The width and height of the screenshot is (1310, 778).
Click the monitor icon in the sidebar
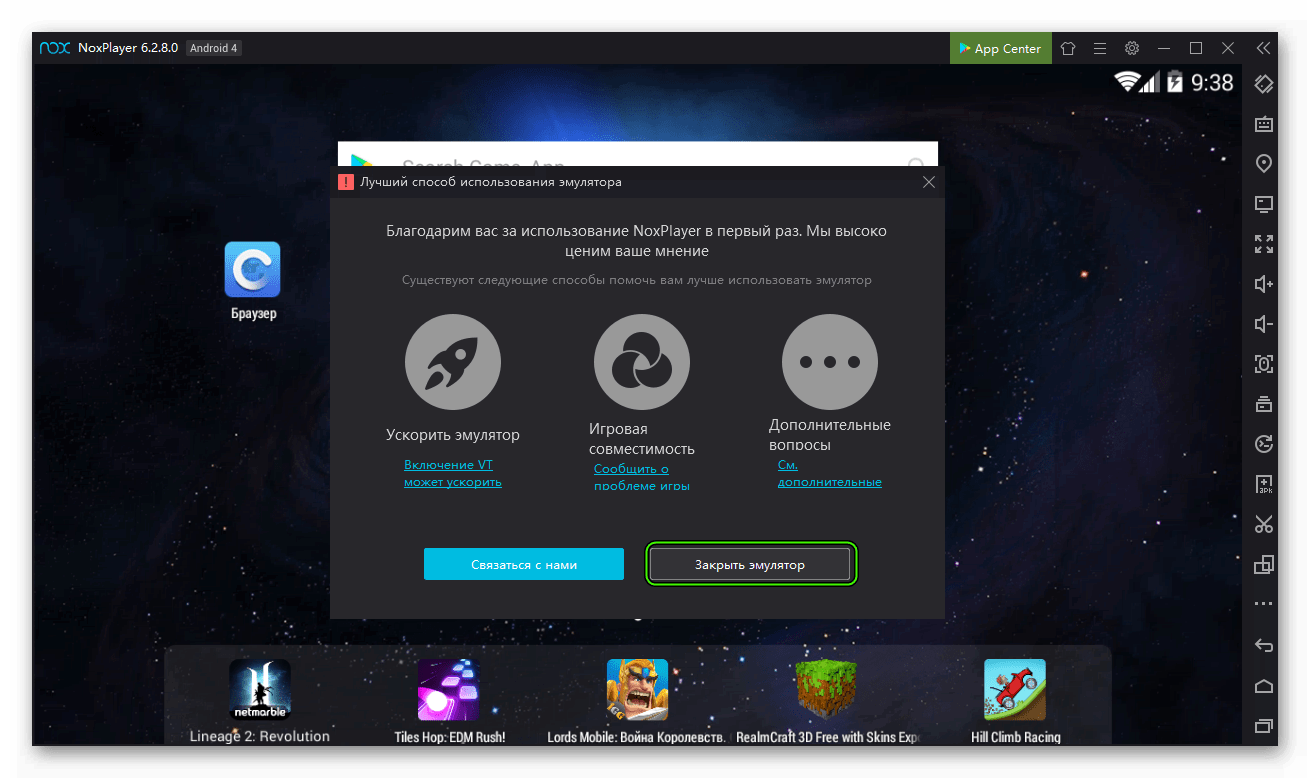click(1263, 204)
